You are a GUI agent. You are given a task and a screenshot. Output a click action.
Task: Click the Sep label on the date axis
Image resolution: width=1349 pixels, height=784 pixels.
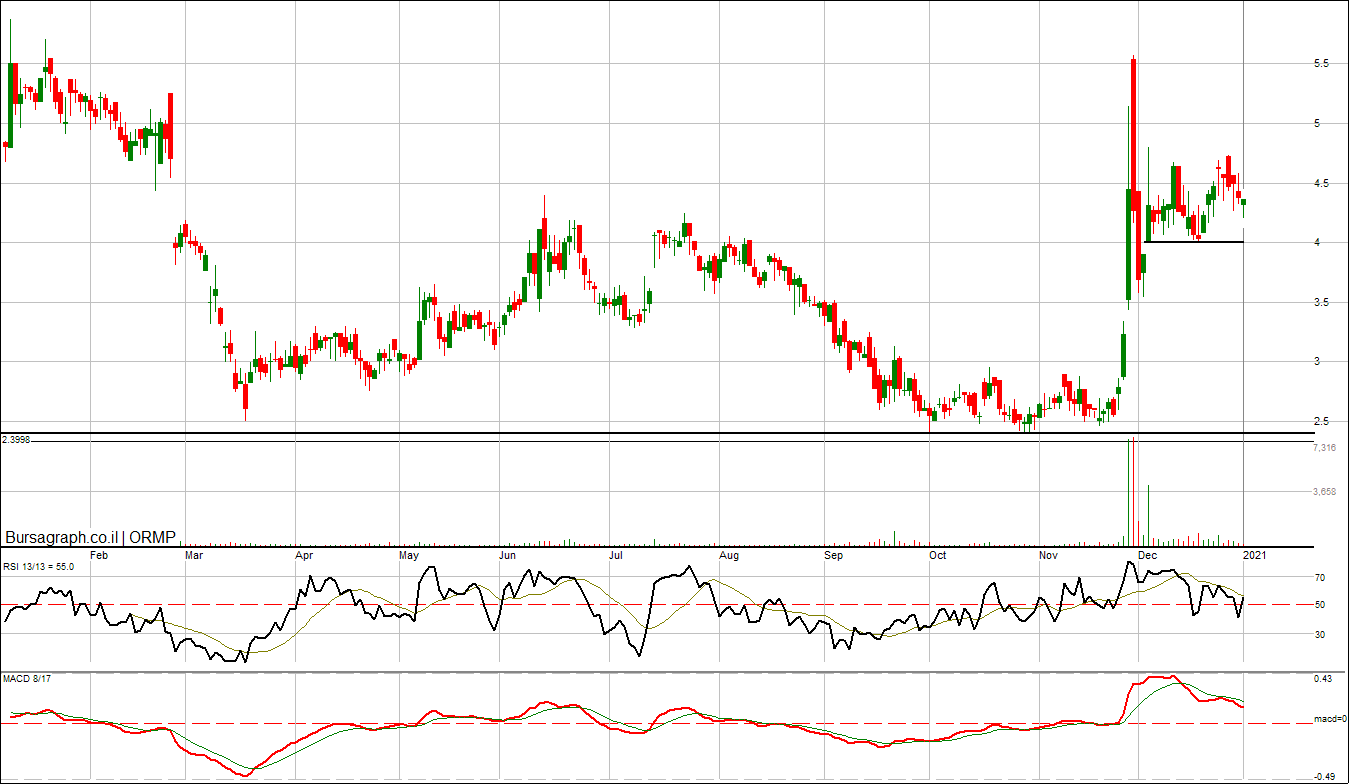click(833, 553)
